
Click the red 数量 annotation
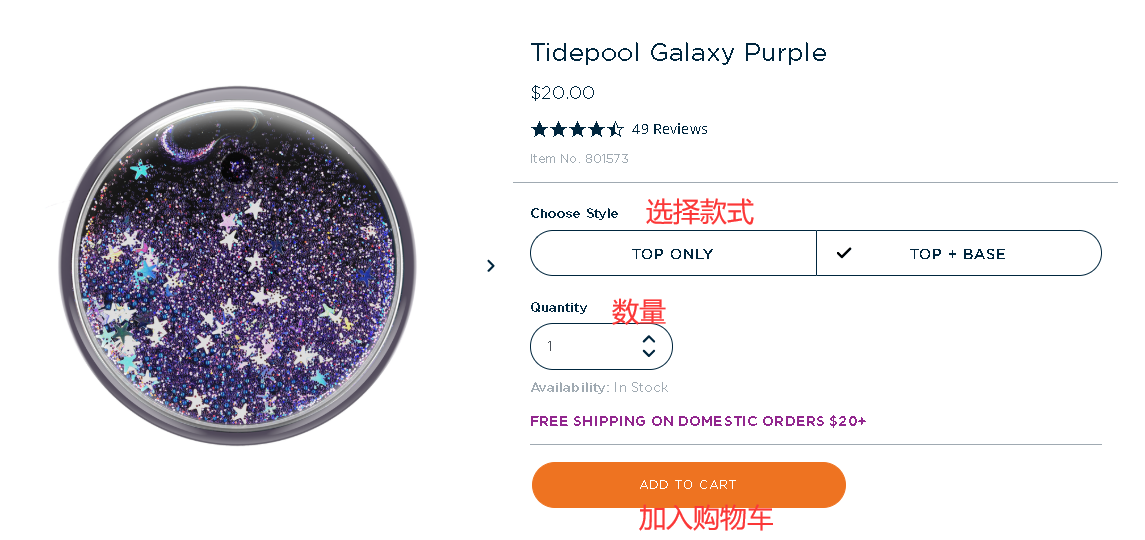[638, 312]
